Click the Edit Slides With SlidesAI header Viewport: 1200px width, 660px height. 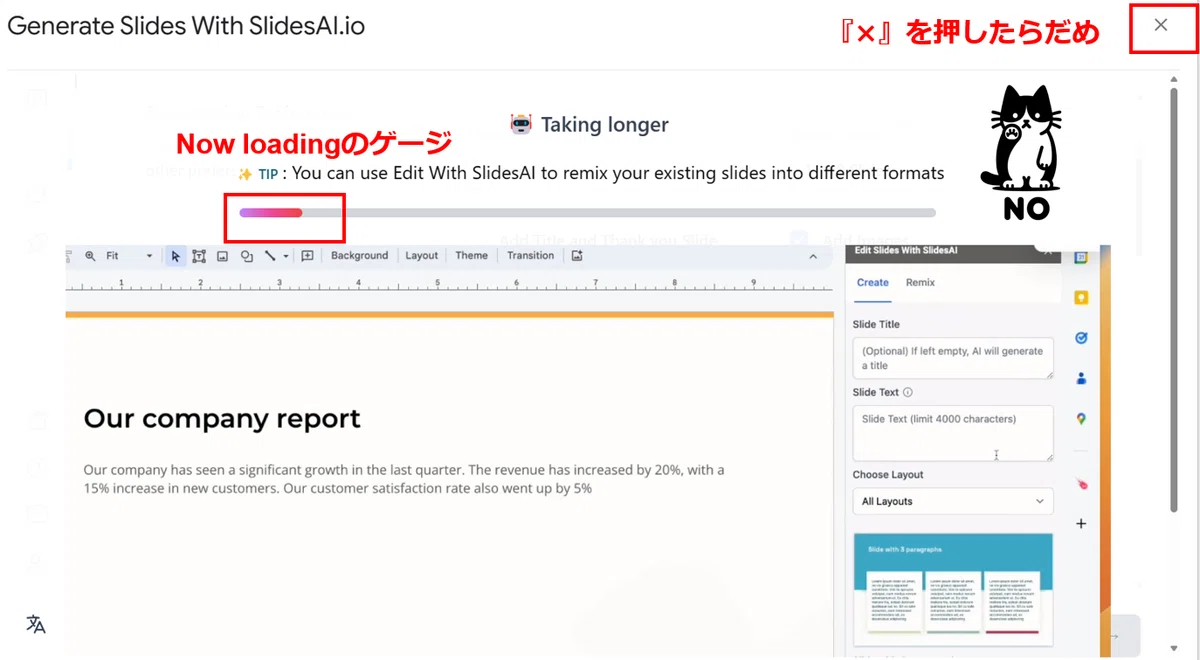pos(905,250)
